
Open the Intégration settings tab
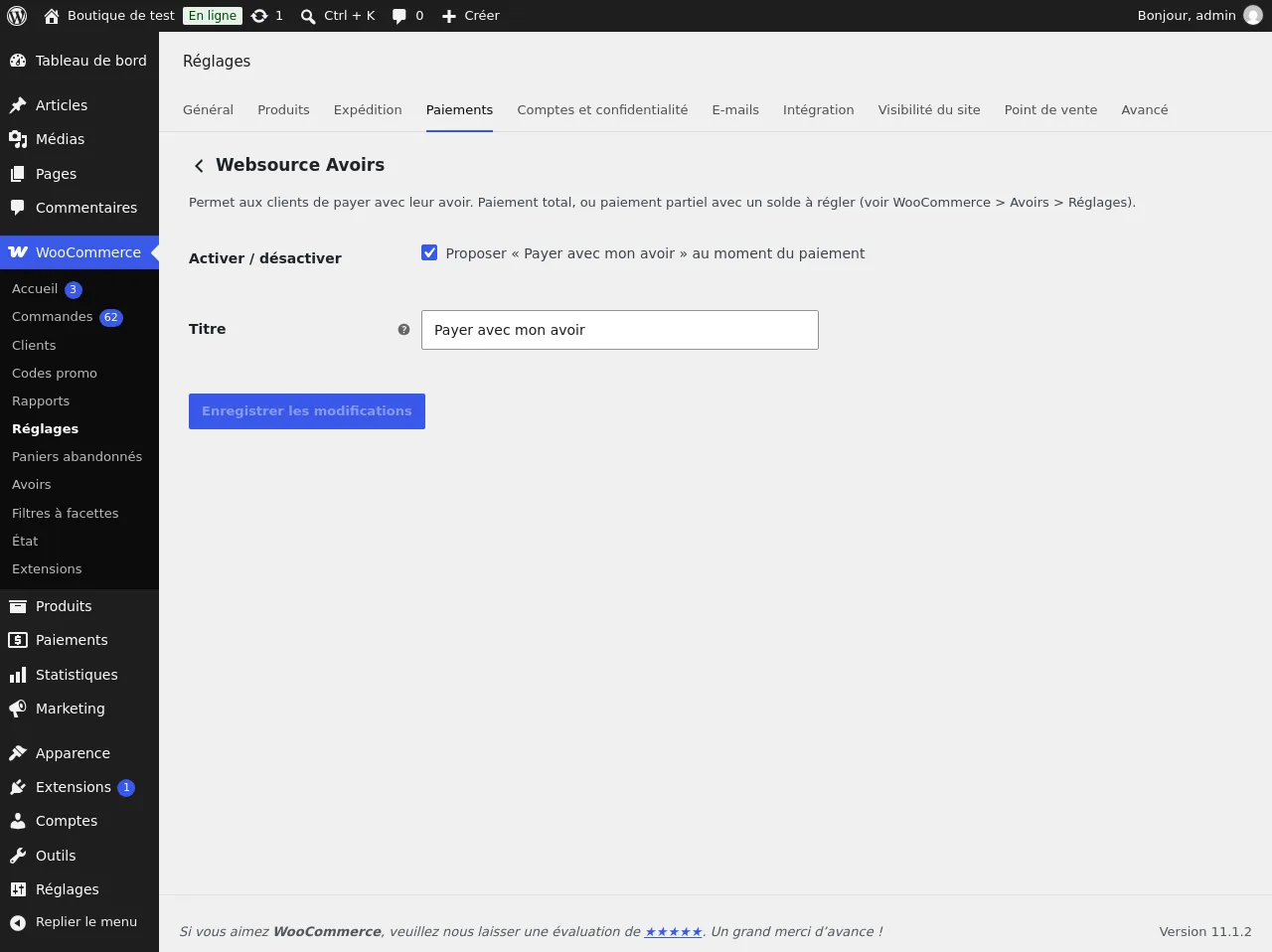tap(819, 110)
